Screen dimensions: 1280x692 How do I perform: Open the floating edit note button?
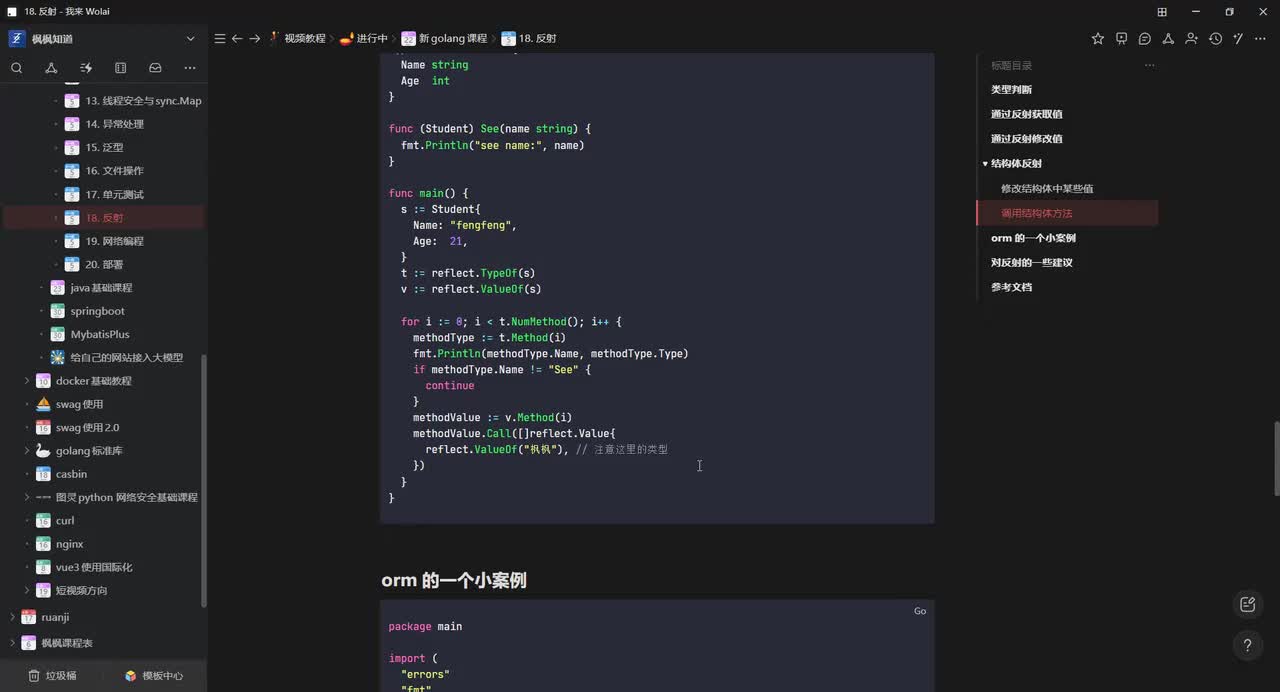[x=1247, y=604]
